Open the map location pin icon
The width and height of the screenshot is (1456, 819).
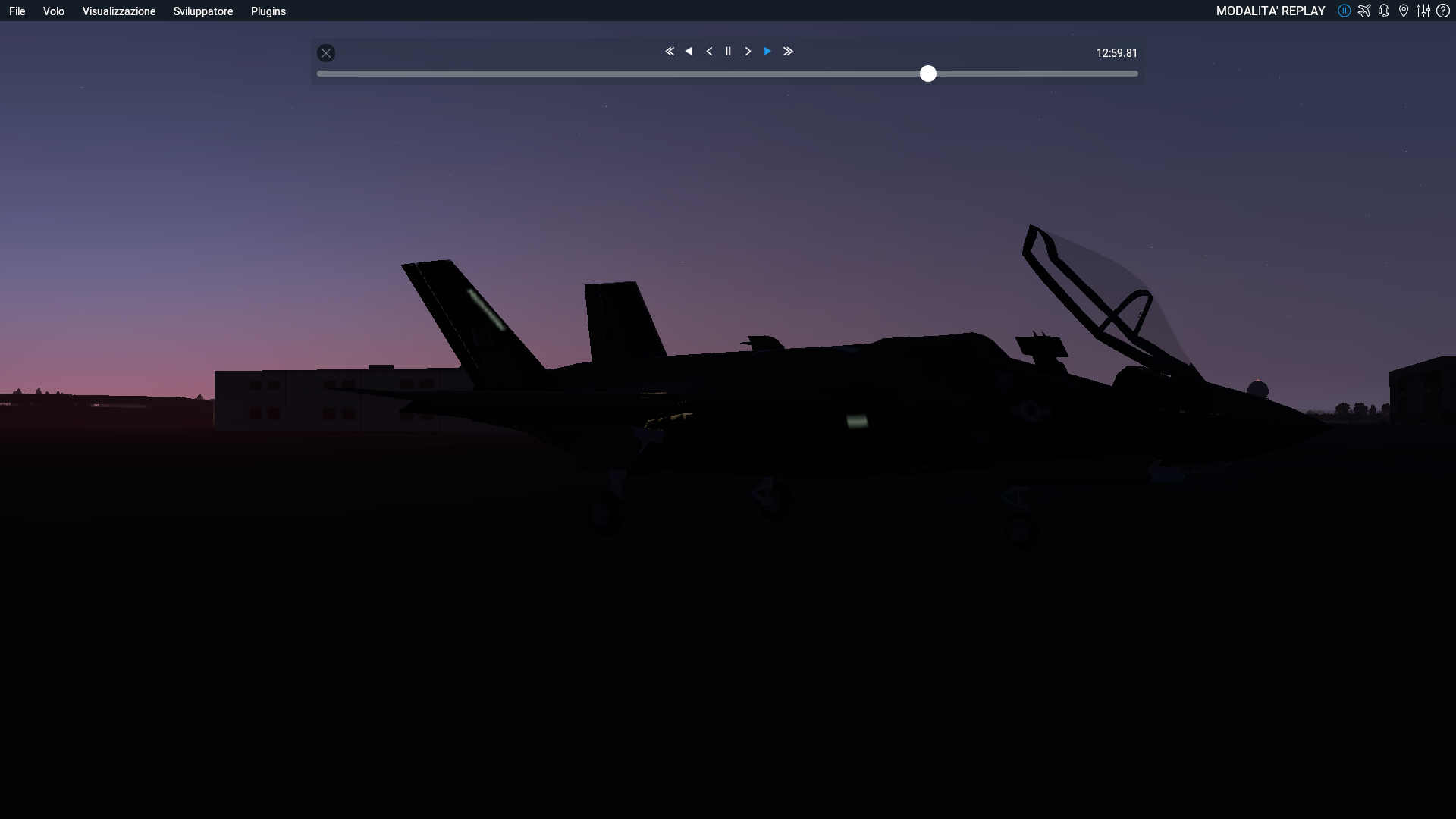click(1404, 11)
